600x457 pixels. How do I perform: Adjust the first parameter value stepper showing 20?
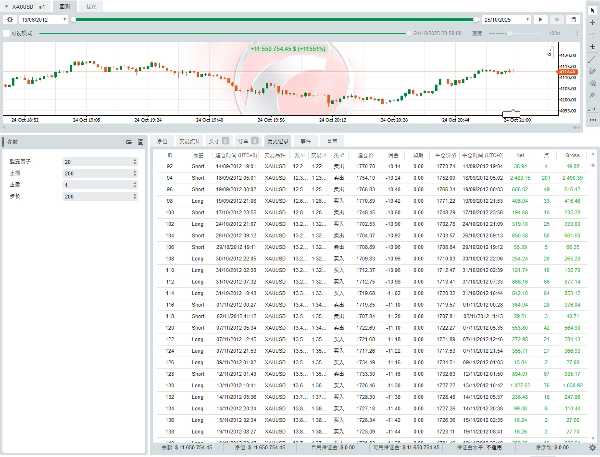tap(102, 161)
